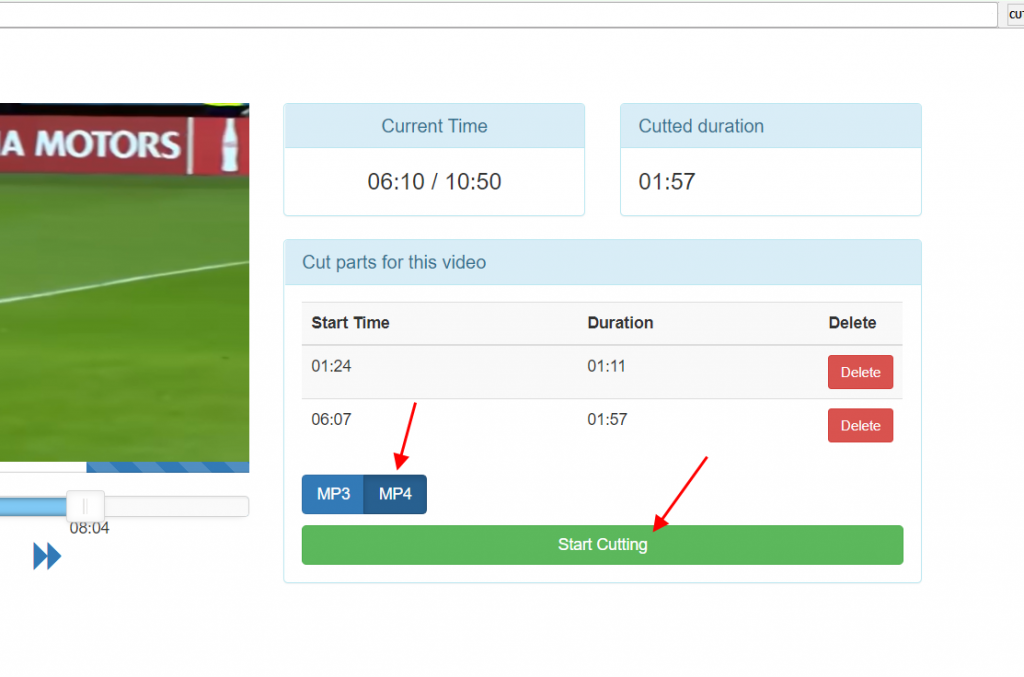Delete the cut part starting at 06:07
This screenshot has height=677, width=1024.
pos(860,426)
